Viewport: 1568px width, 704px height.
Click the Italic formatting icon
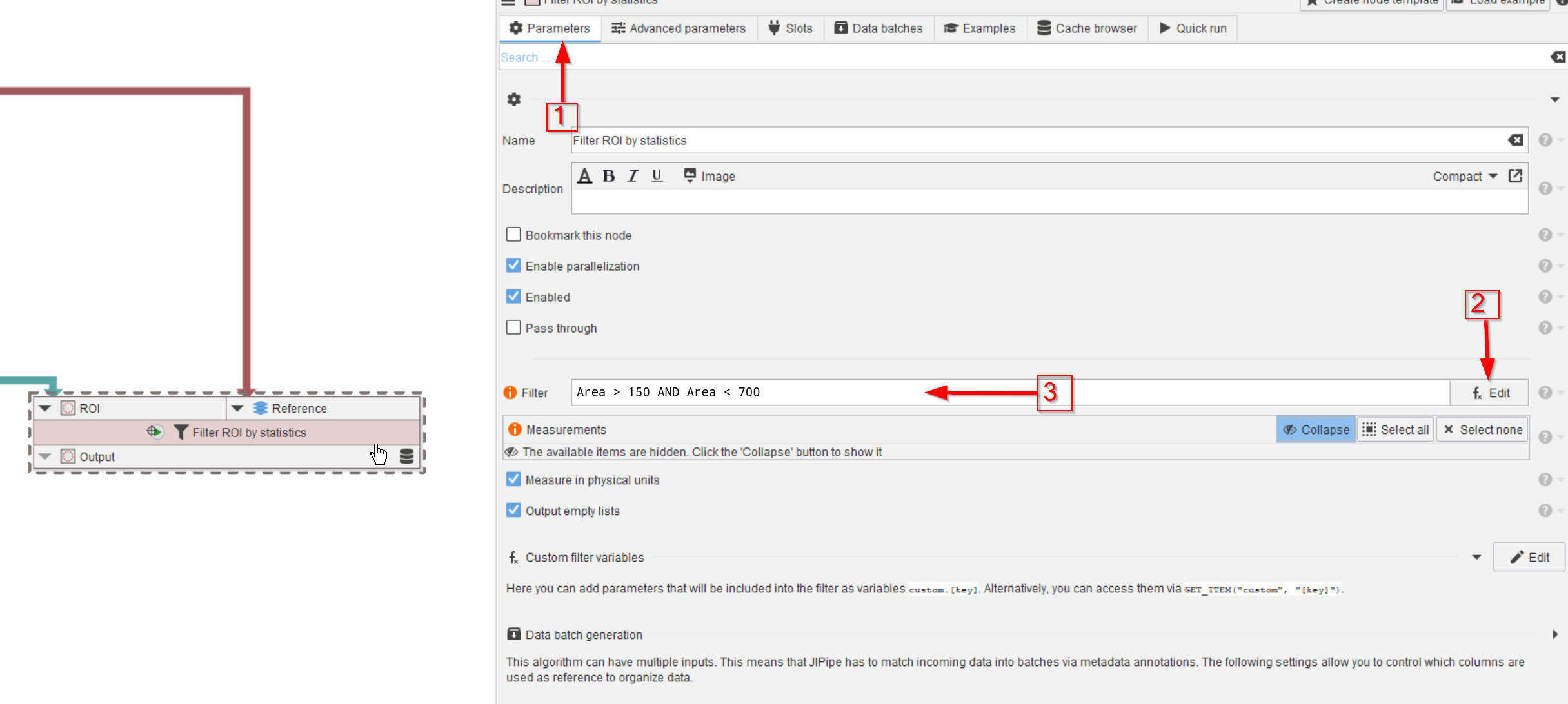point(633,176)
